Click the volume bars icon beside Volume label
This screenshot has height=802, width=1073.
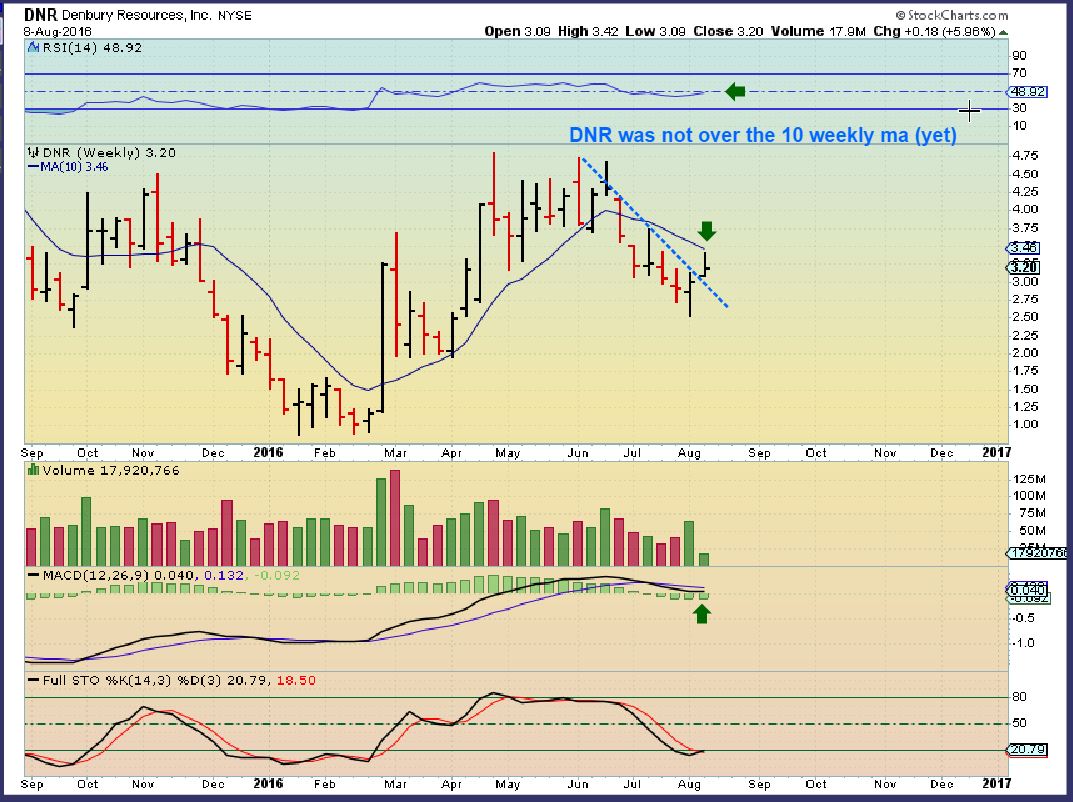[33, 470]
